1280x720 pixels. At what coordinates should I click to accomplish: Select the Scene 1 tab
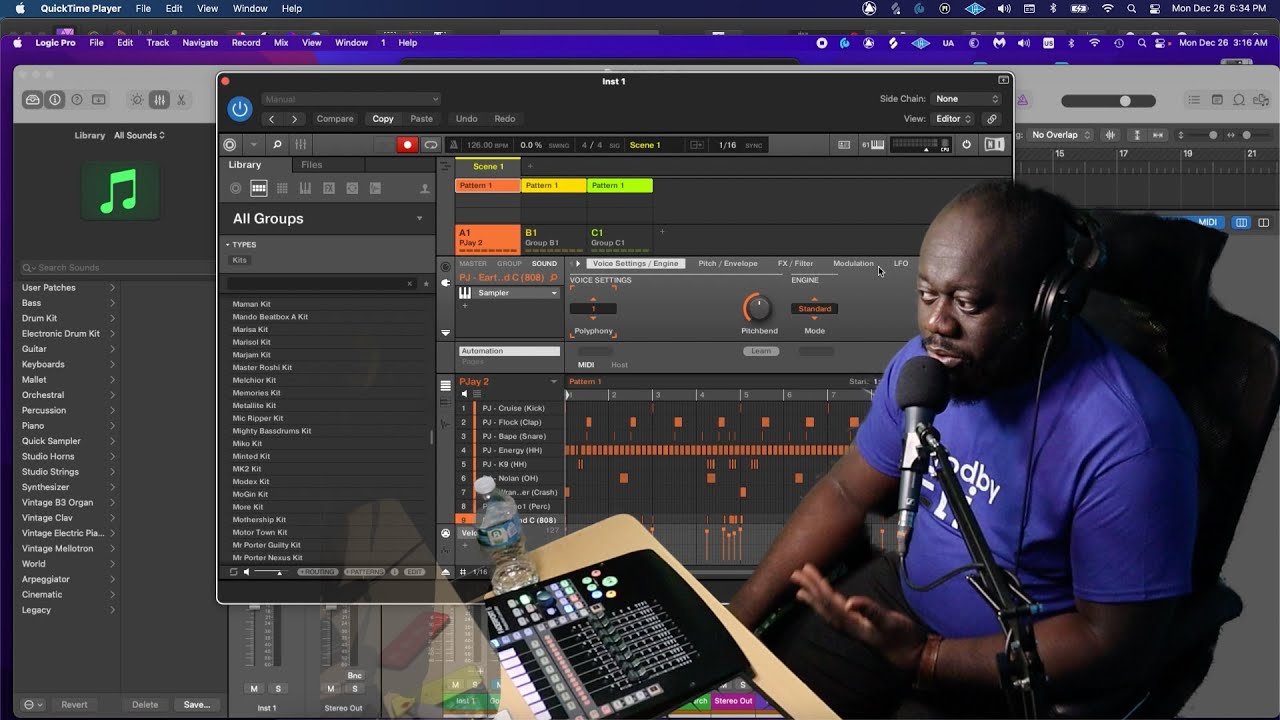tap(488, 166)
